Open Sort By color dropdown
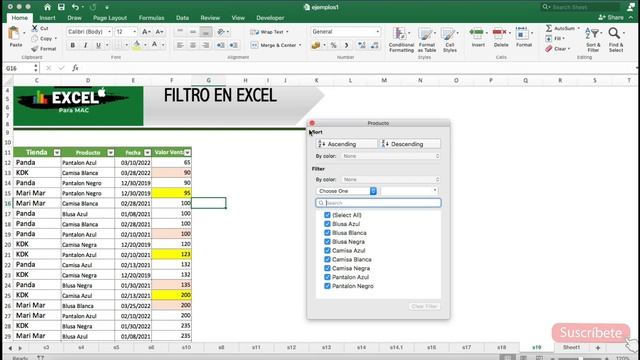640x360 pixels. [x=390, y=156]
